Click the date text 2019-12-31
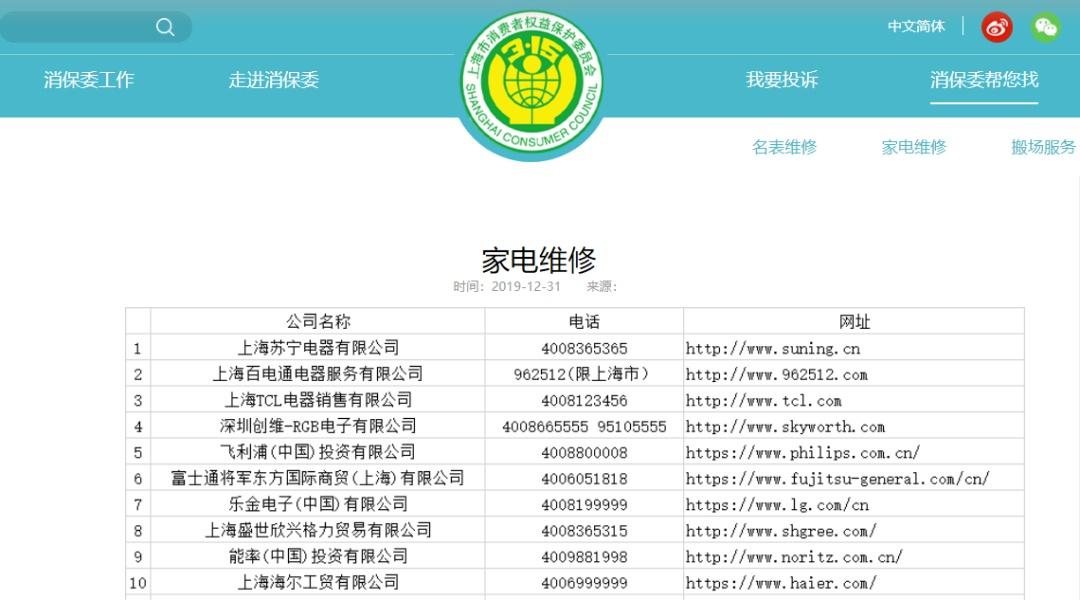The width and height of the screenshot is (1080, 600). (x=526, y=287)
